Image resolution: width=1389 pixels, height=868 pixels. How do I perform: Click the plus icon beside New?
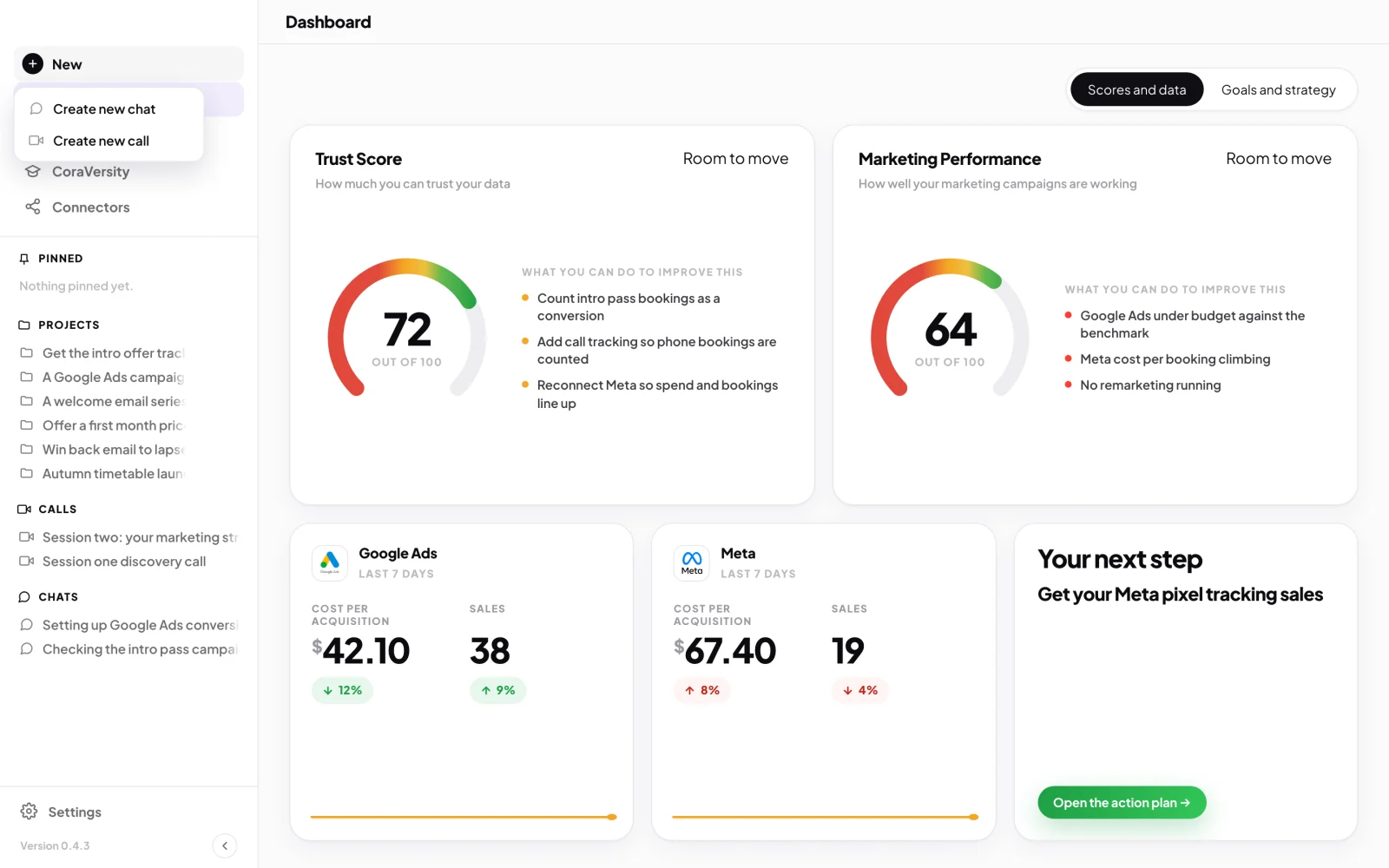tap(33, 64)
